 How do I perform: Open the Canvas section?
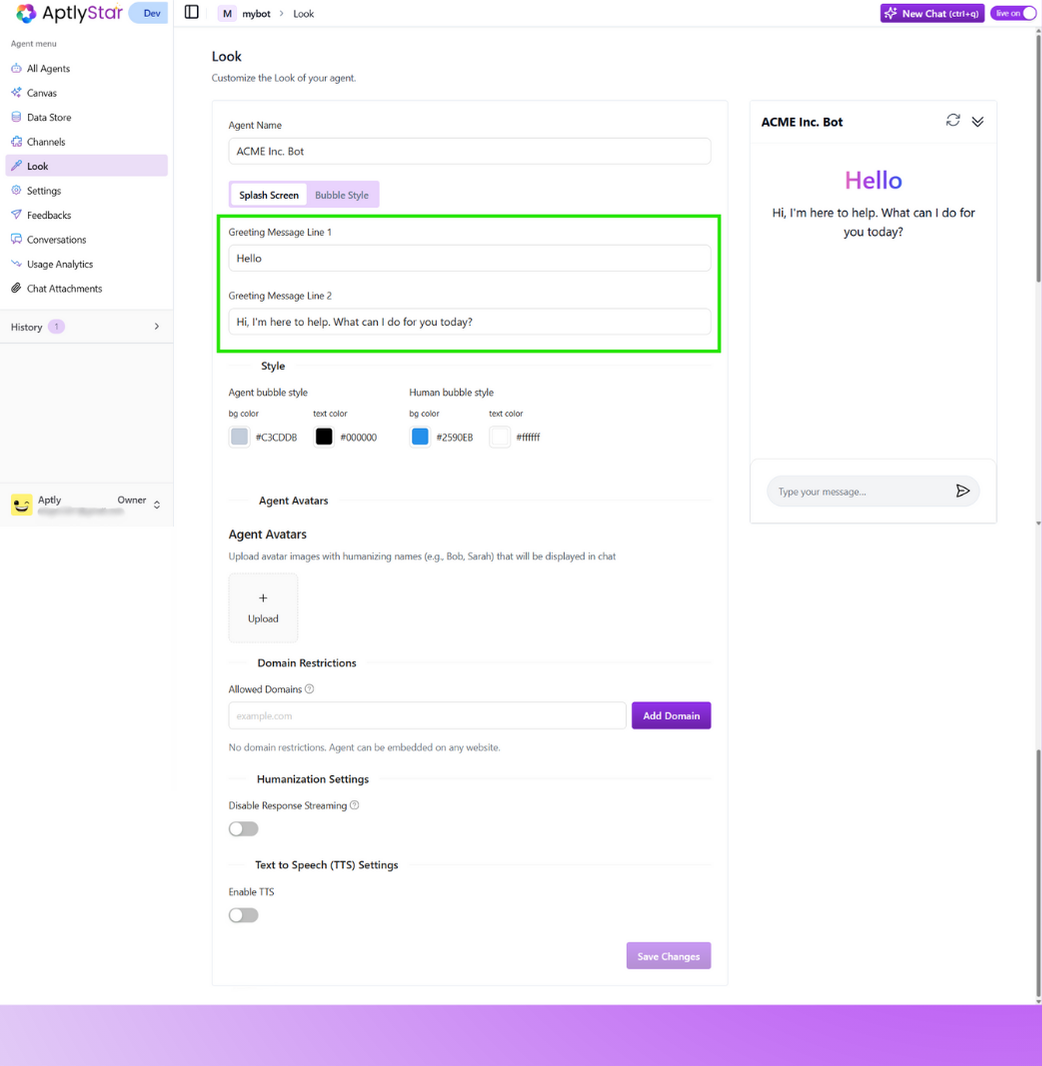pyautogui.click(x=41, y=92)
